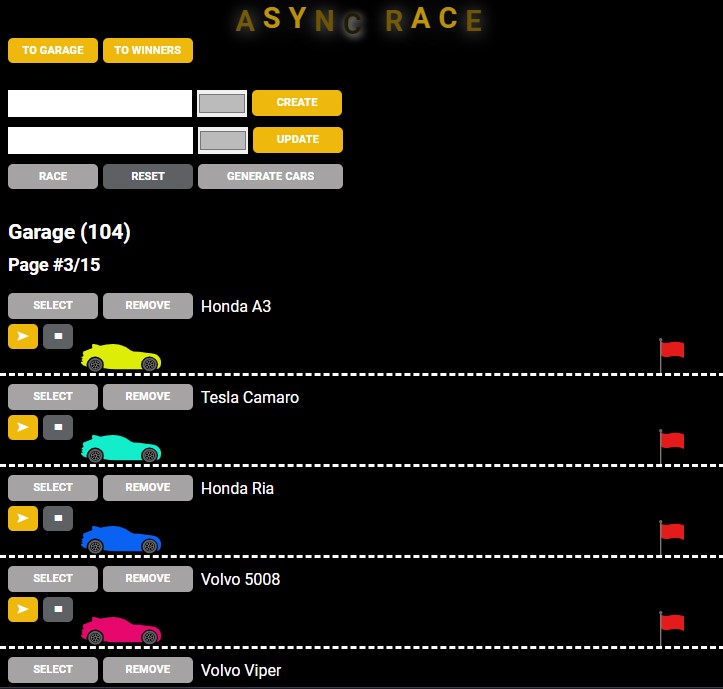Select the Volvo 5008 car
The image size is (723, 689).
click(53, 578)
